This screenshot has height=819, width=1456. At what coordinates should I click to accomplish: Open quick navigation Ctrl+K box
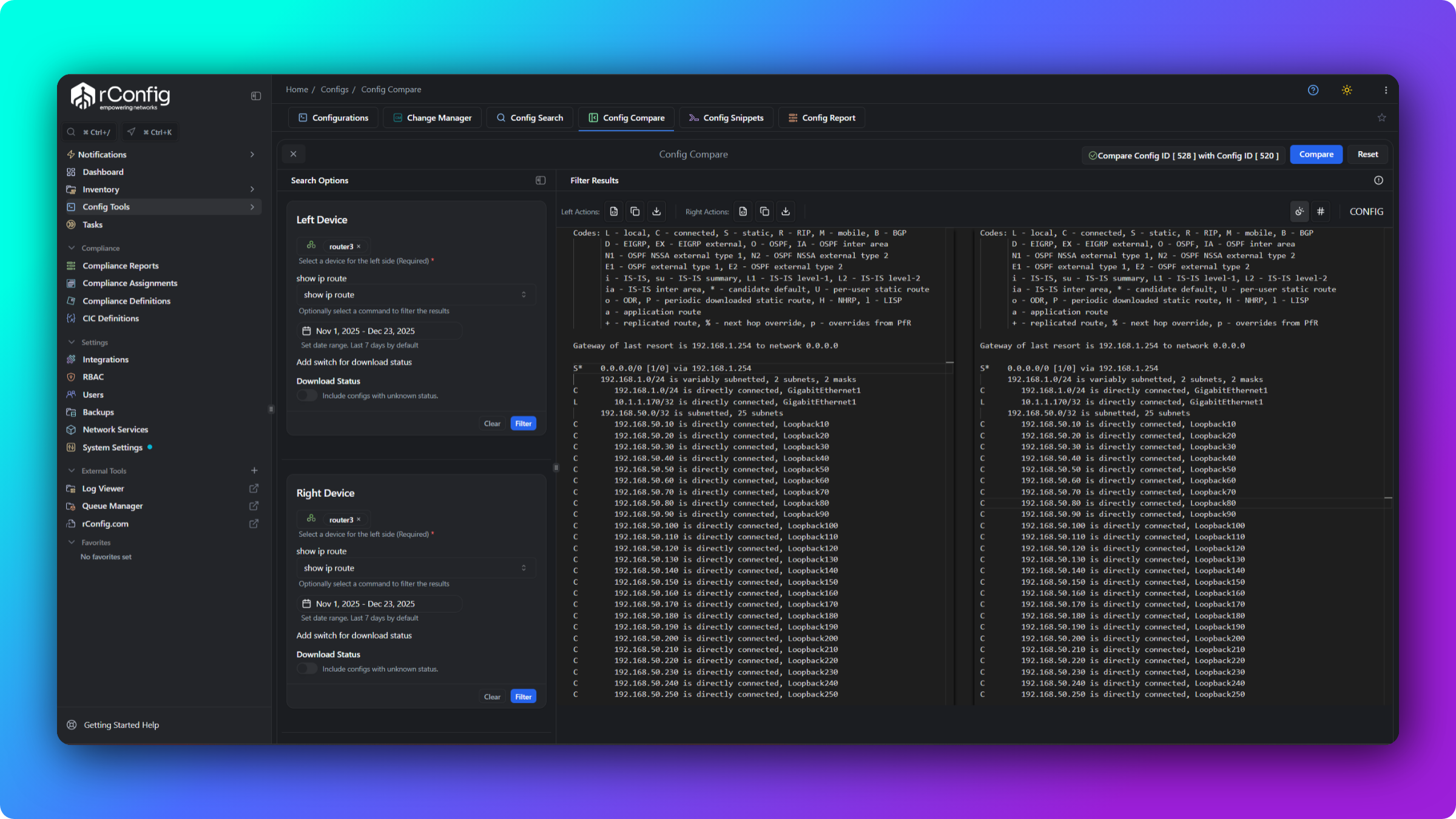[x=150, y=132]
